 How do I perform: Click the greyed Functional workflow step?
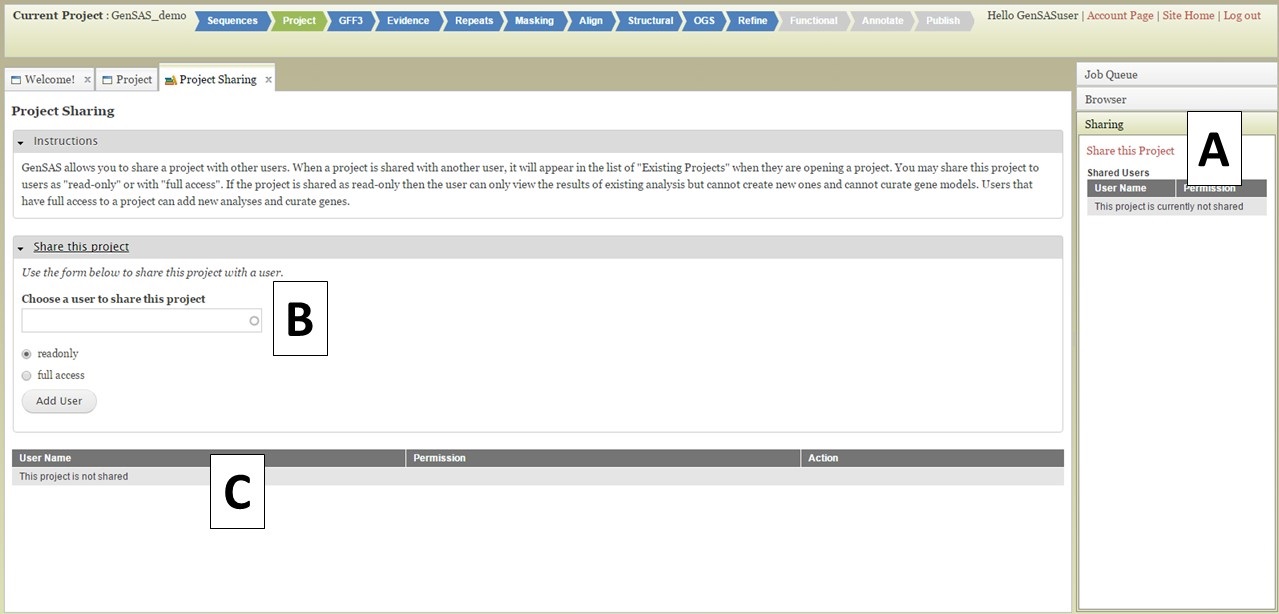814,21
